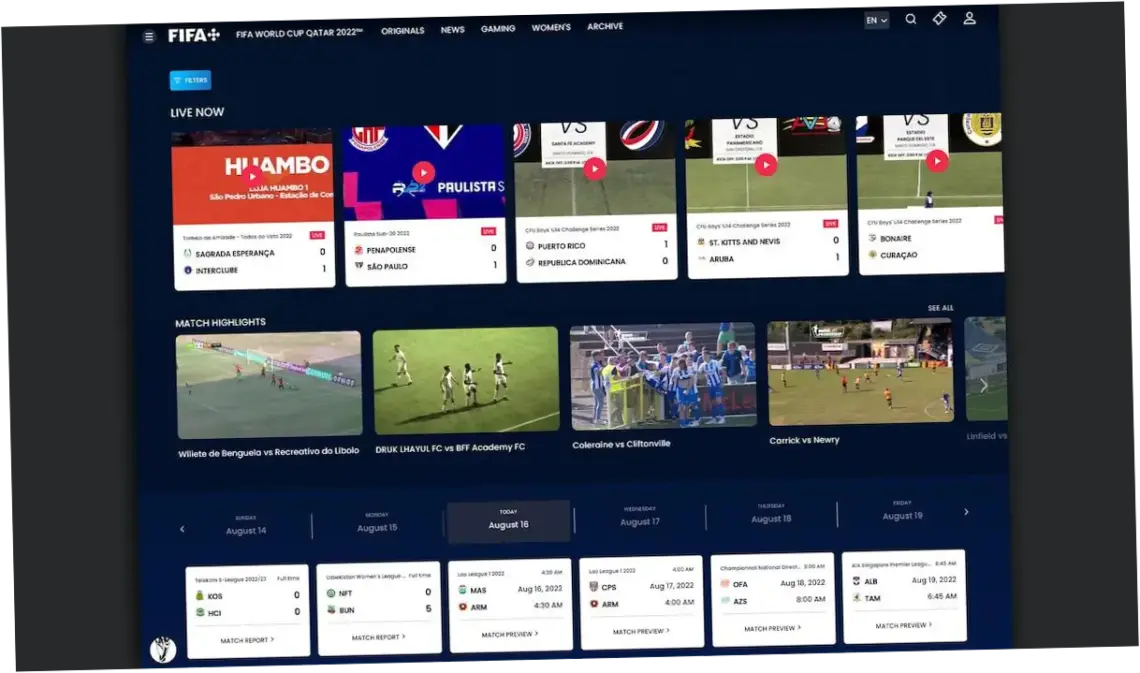Click the LIVE badge on Penapolense card
Viewport: 1140px width, 673px height.
coord(489,232)
